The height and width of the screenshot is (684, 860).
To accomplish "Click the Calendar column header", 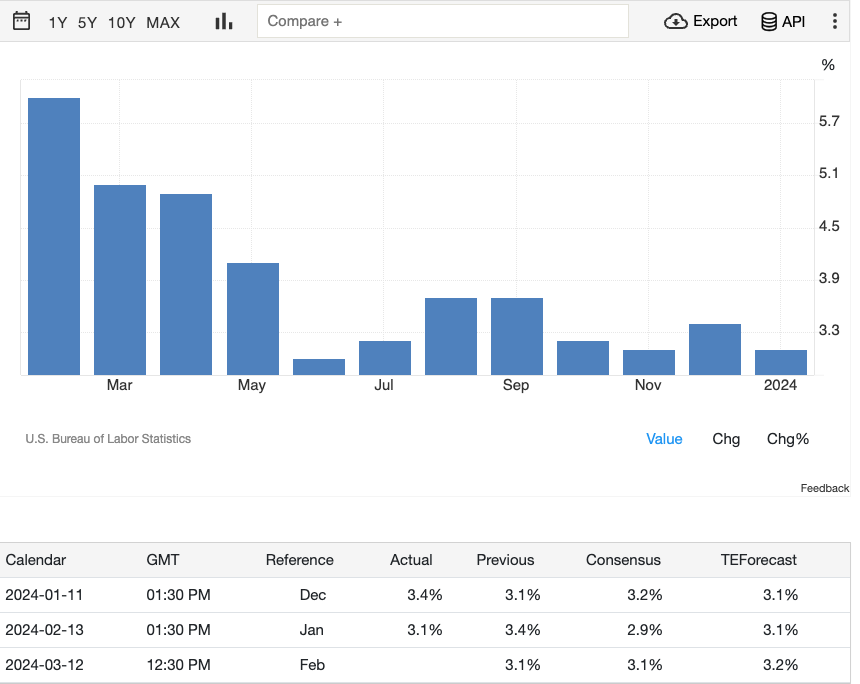I will pos(36,559).
